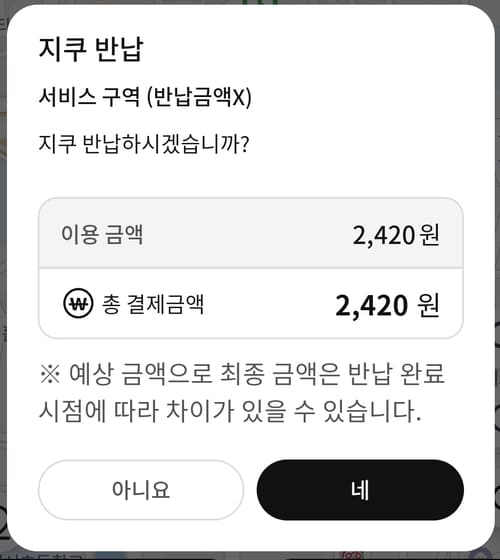Tap the 지쿠 반납하시겠습니까? question text

(144, 144)
